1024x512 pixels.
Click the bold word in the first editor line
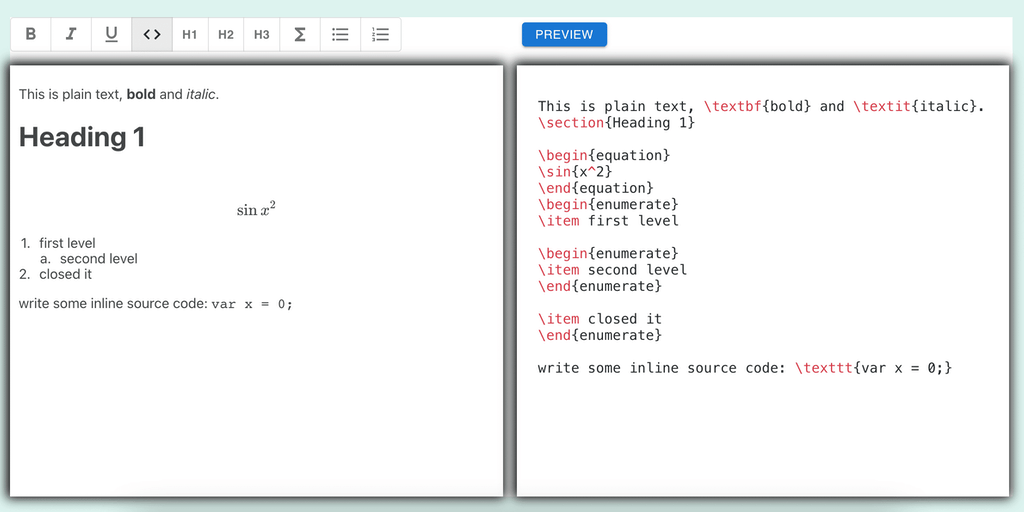(141, 95)
